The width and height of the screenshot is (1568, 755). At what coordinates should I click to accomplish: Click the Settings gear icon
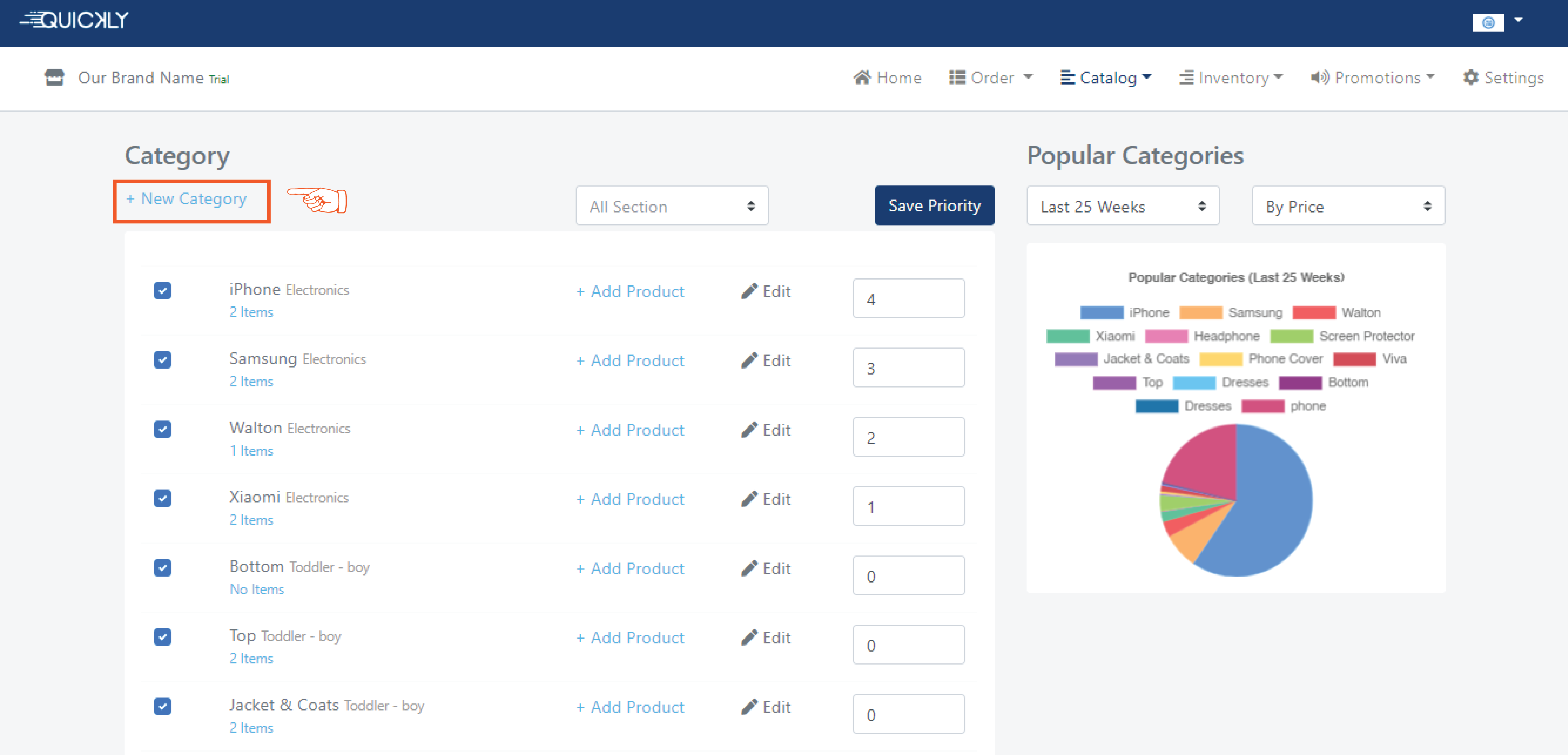point(1470,77)
